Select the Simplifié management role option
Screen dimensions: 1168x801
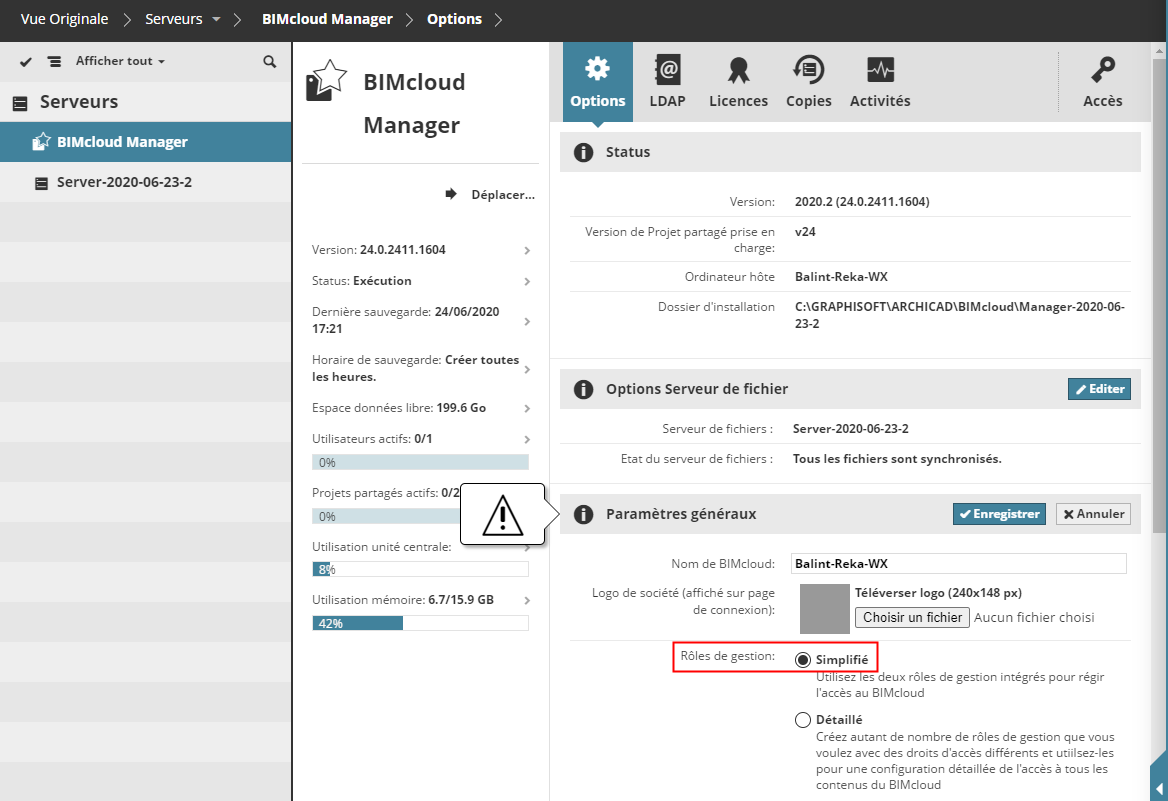[802, 659]
